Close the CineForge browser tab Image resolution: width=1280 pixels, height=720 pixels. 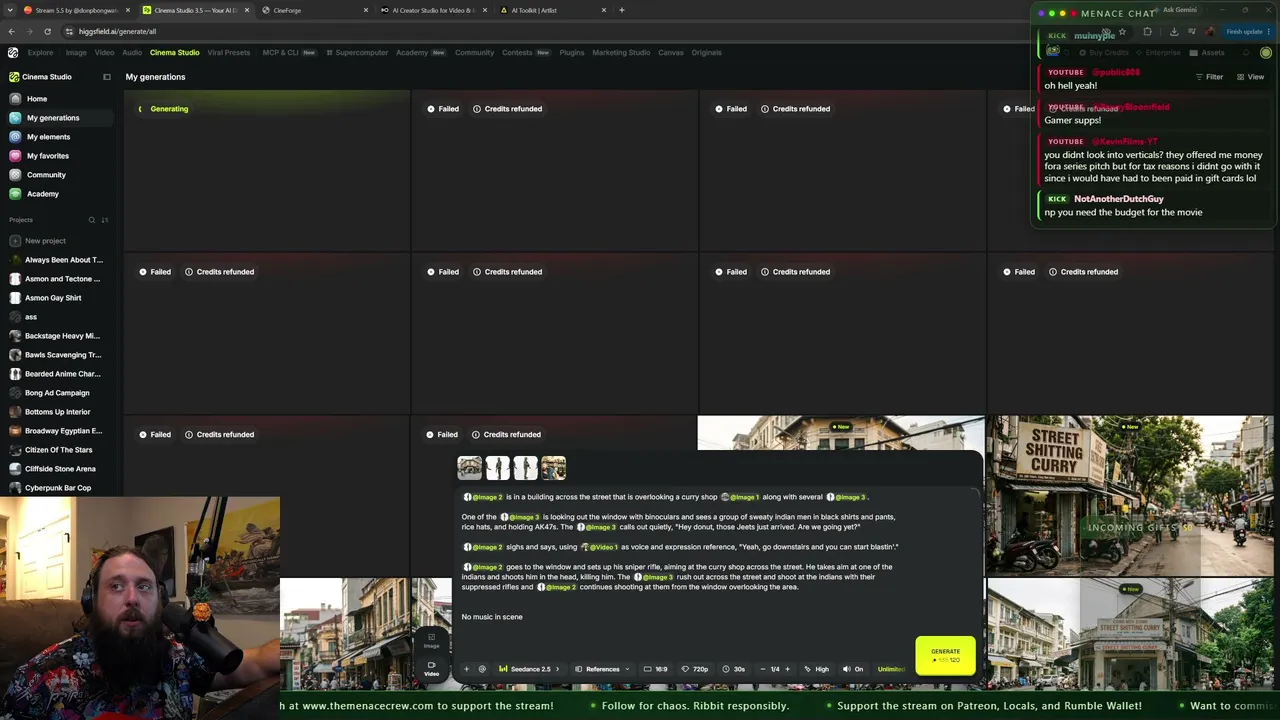[x=366, y=10]
